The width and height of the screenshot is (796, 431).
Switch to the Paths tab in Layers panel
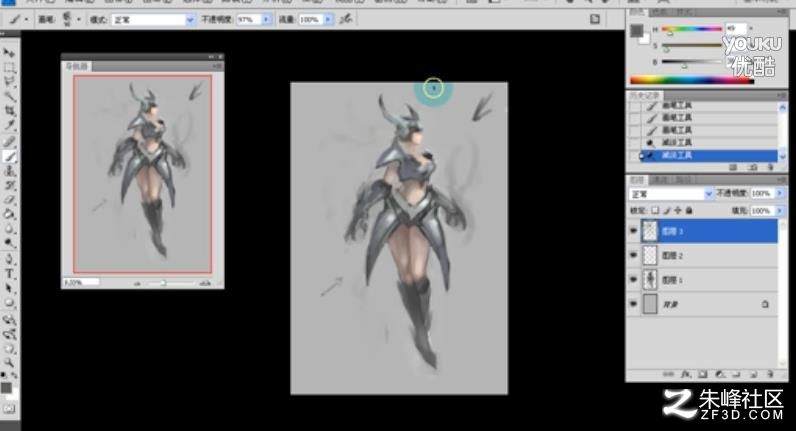click(x=683, y=180)
